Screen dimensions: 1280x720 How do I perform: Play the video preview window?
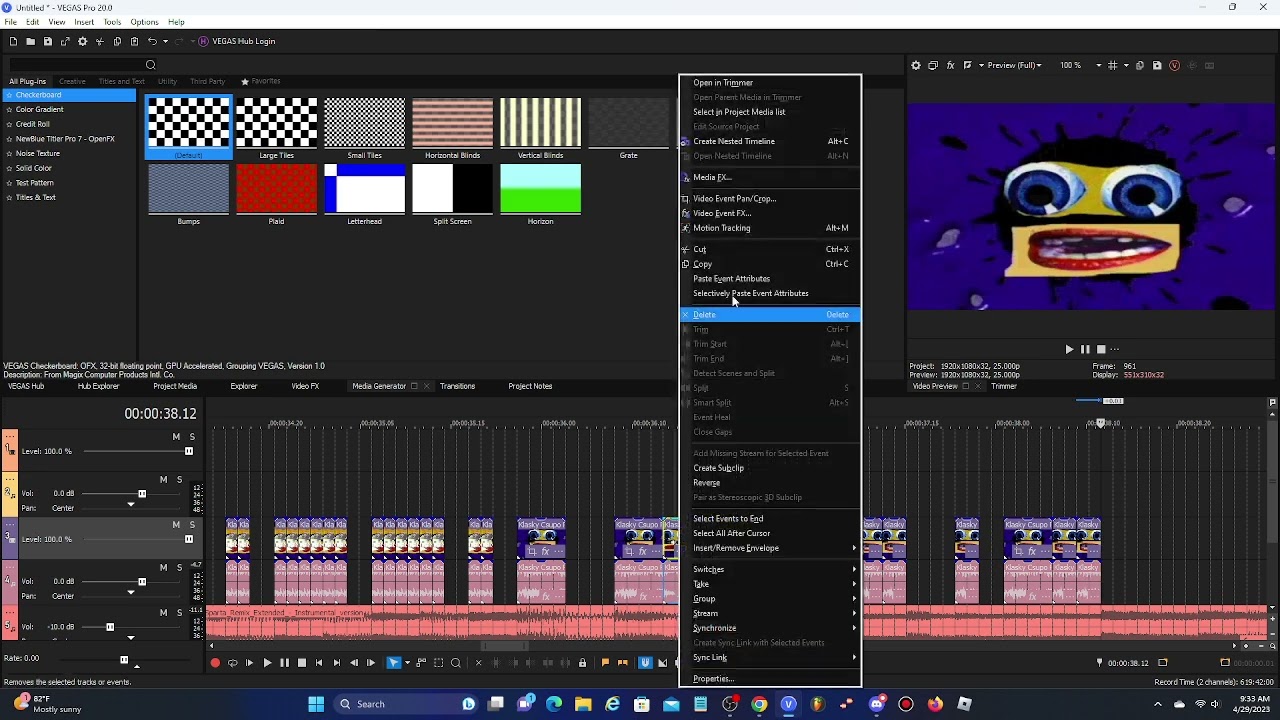click(x=1069, y=349)
